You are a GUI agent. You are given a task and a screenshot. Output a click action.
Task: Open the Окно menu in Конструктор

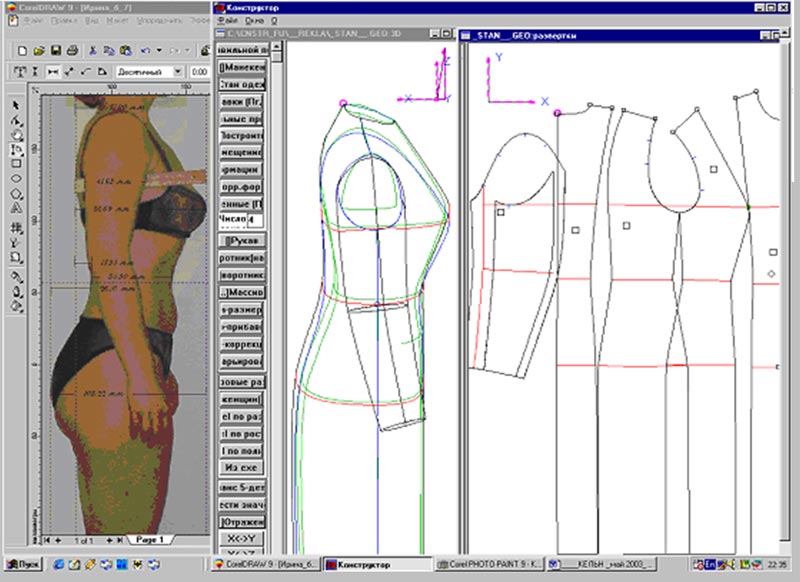point(254,20)
